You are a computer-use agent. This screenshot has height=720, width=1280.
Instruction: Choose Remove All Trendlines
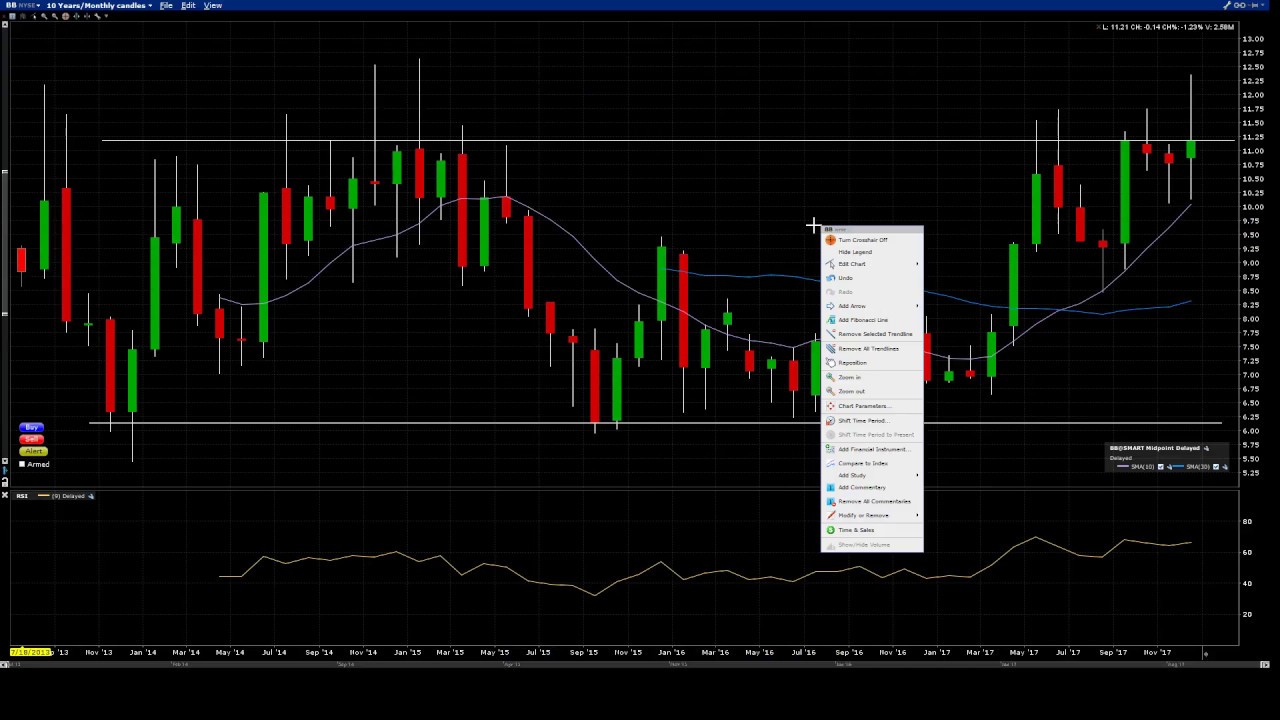tap(872, 349)
